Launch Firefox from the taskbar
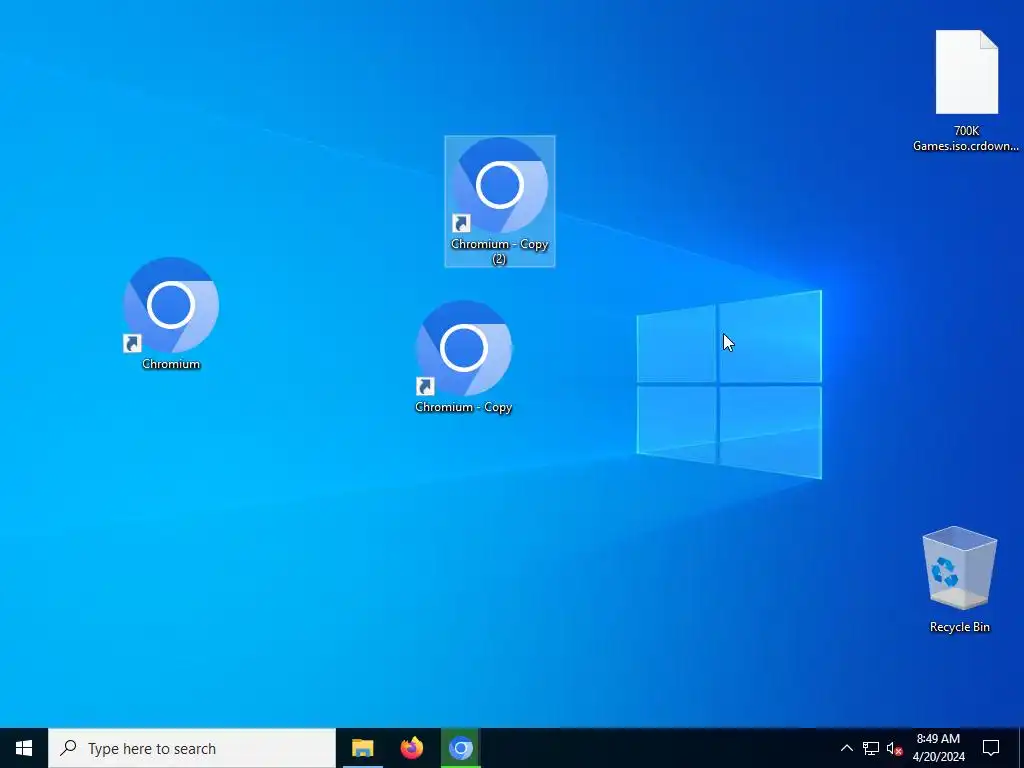1024x768 pixels. coord(411,748)
